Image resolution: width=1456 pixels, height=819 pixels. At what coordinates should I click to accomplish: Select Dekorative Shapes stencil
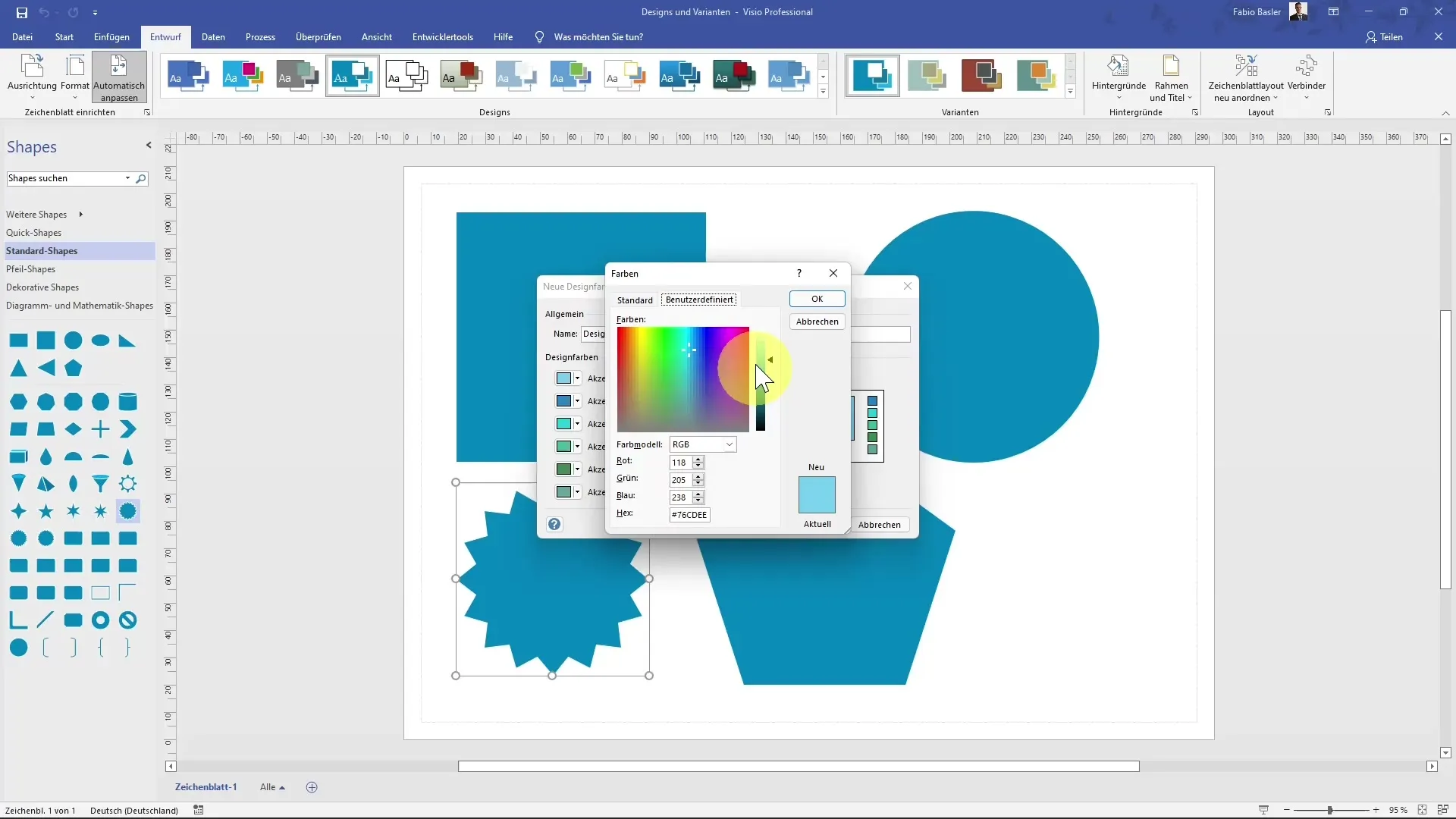click(x=42, y=287)
